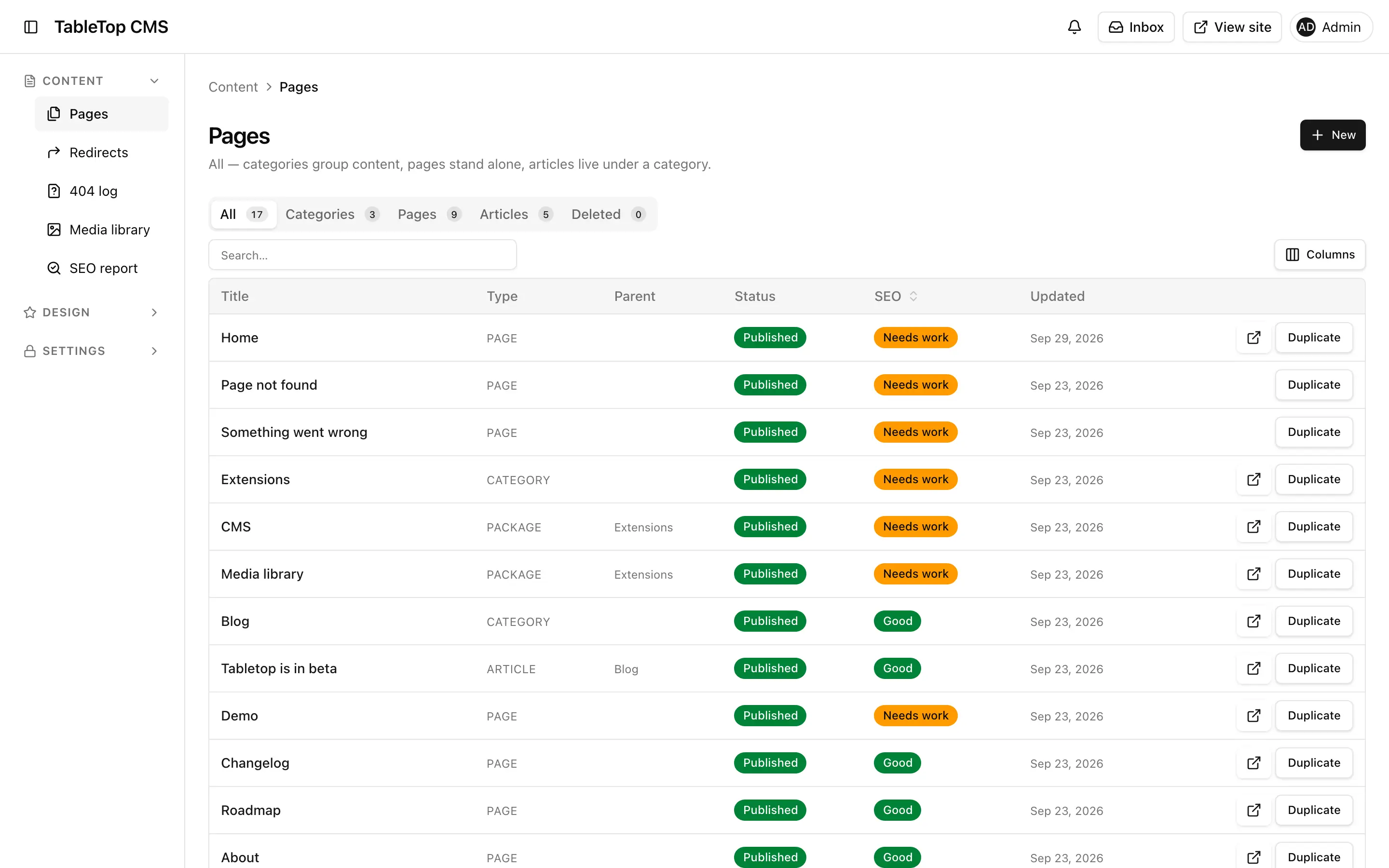This screenshot has width=1389, height=868.
Task: Switch to the Categories tab
Action: pyautogui.click(x=332, y=214)
